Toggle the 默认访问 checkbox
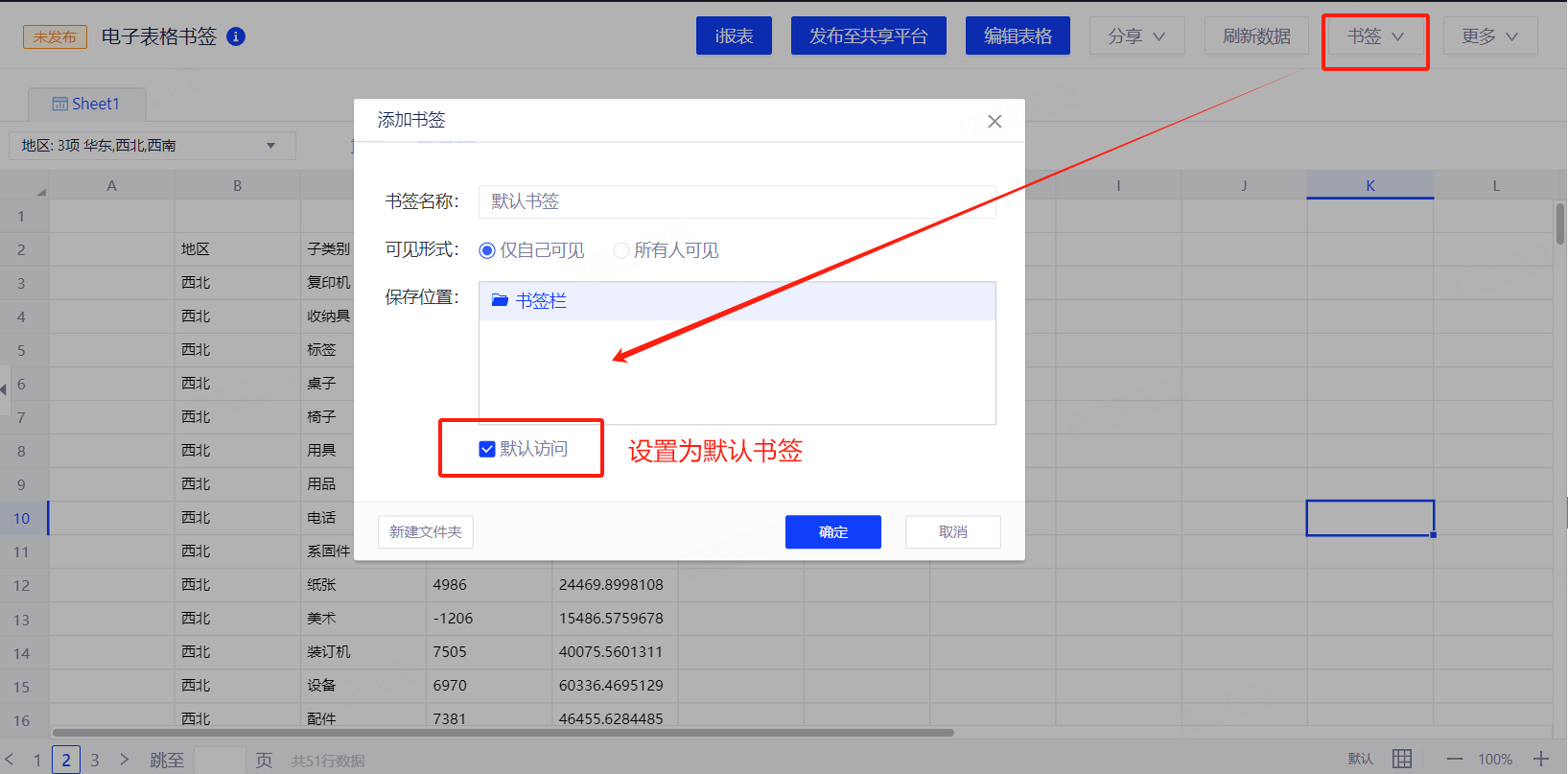Viewport: 1568px width, 774px height. [x=487, y=449]
